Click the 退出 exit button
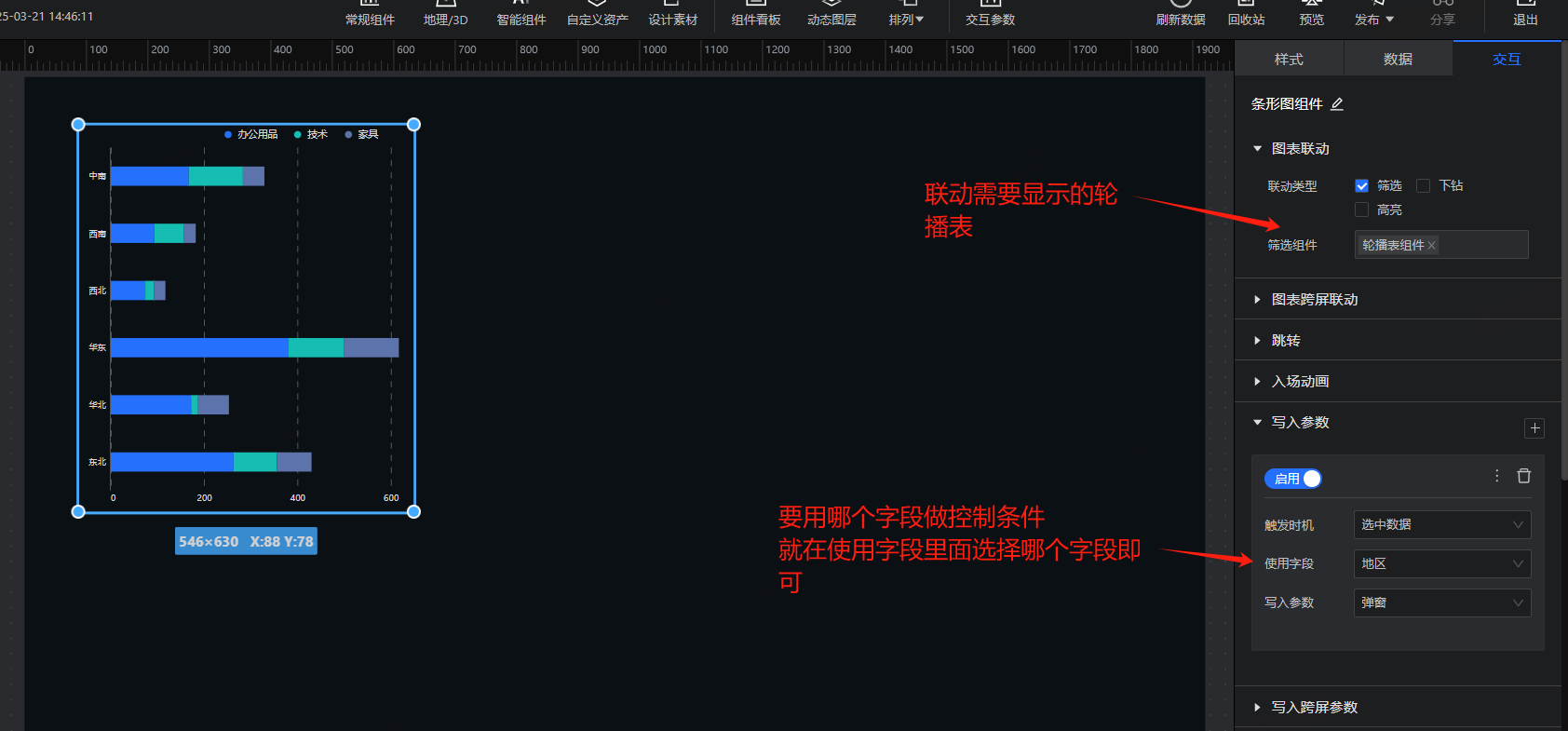This screenshot has height=731, width=1568. pos(1525,14)
